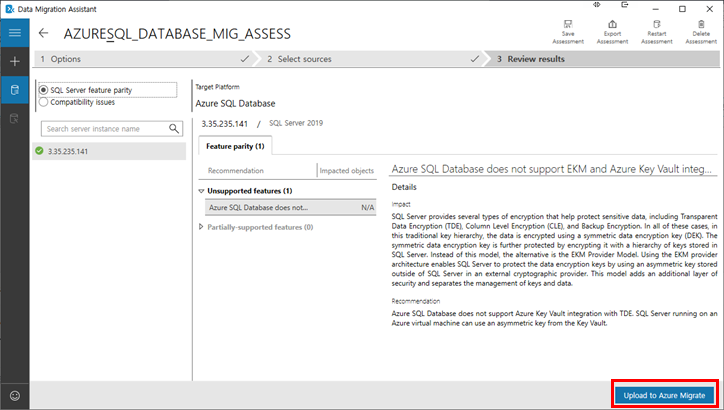Select SQL Server feature parity radio

(43, 90)
